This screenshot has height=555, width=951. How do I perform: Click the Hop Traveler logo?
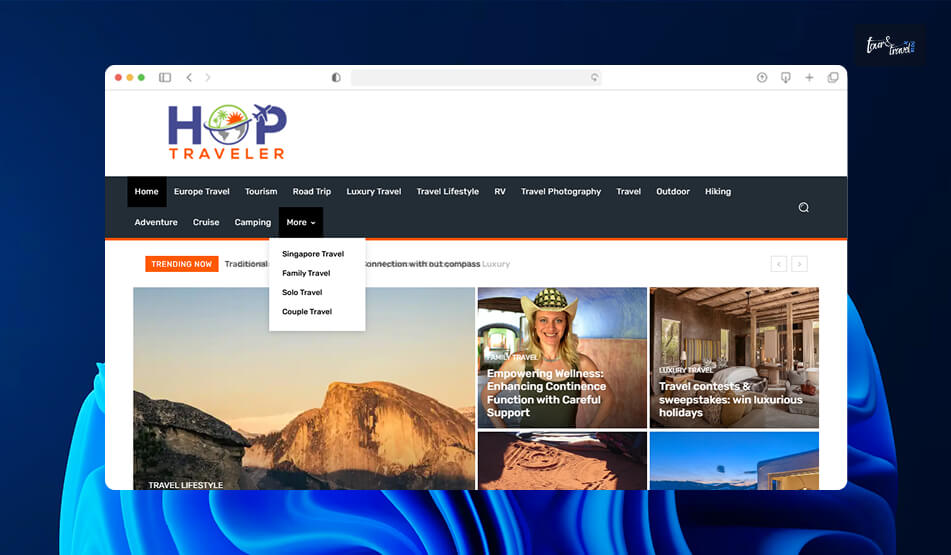(227, 132)
